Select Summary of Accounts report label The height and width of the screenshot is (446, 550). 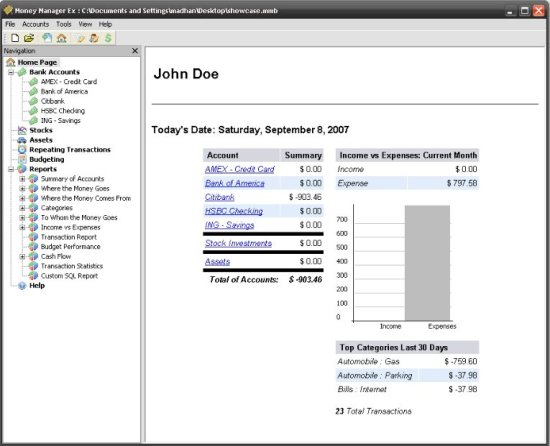click(x=72, y=179)
